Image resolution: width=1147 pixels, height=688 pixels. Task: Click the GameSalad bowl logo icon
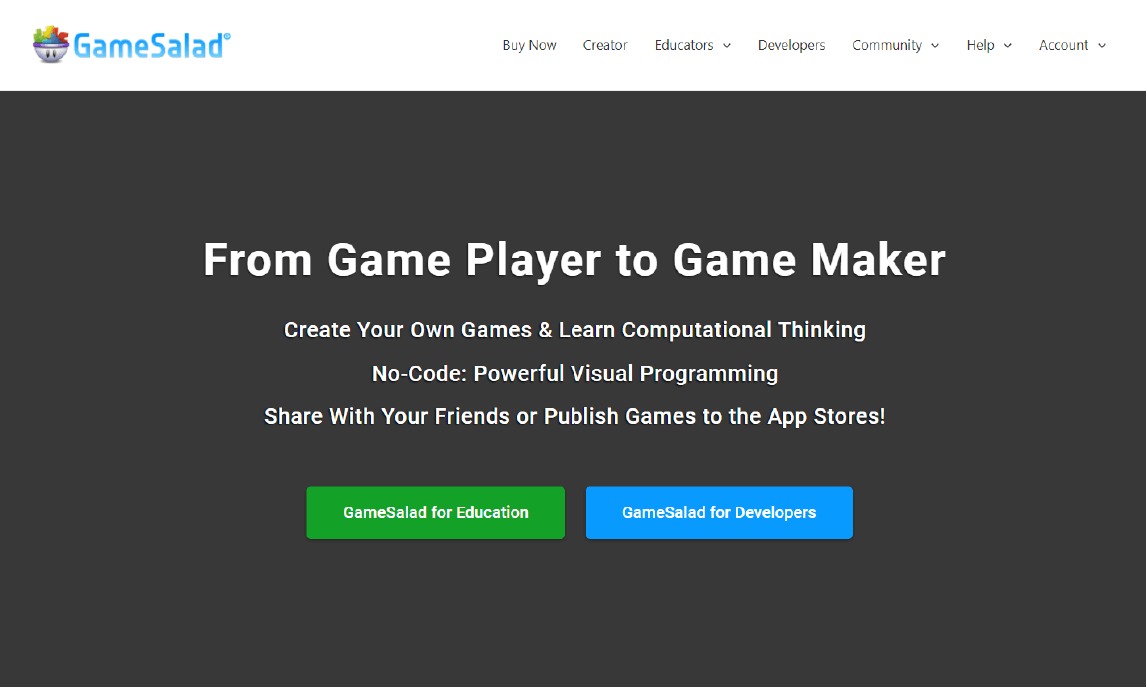pyautogui.click(x=50, y=45)
